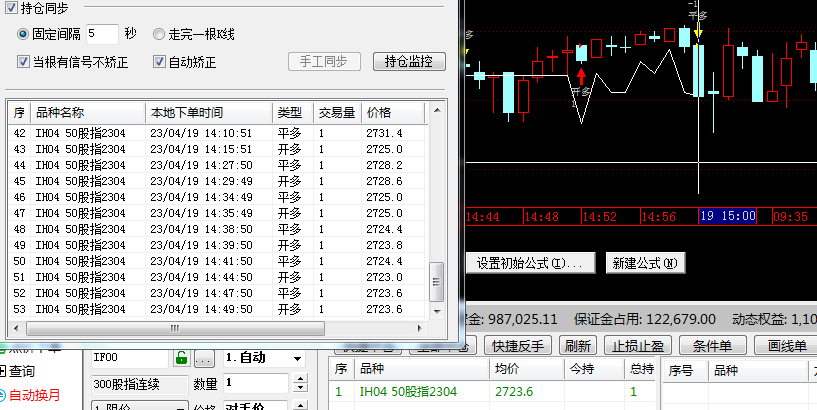Open the 止损止盈 button
The image size is (817, 410).
637,345
